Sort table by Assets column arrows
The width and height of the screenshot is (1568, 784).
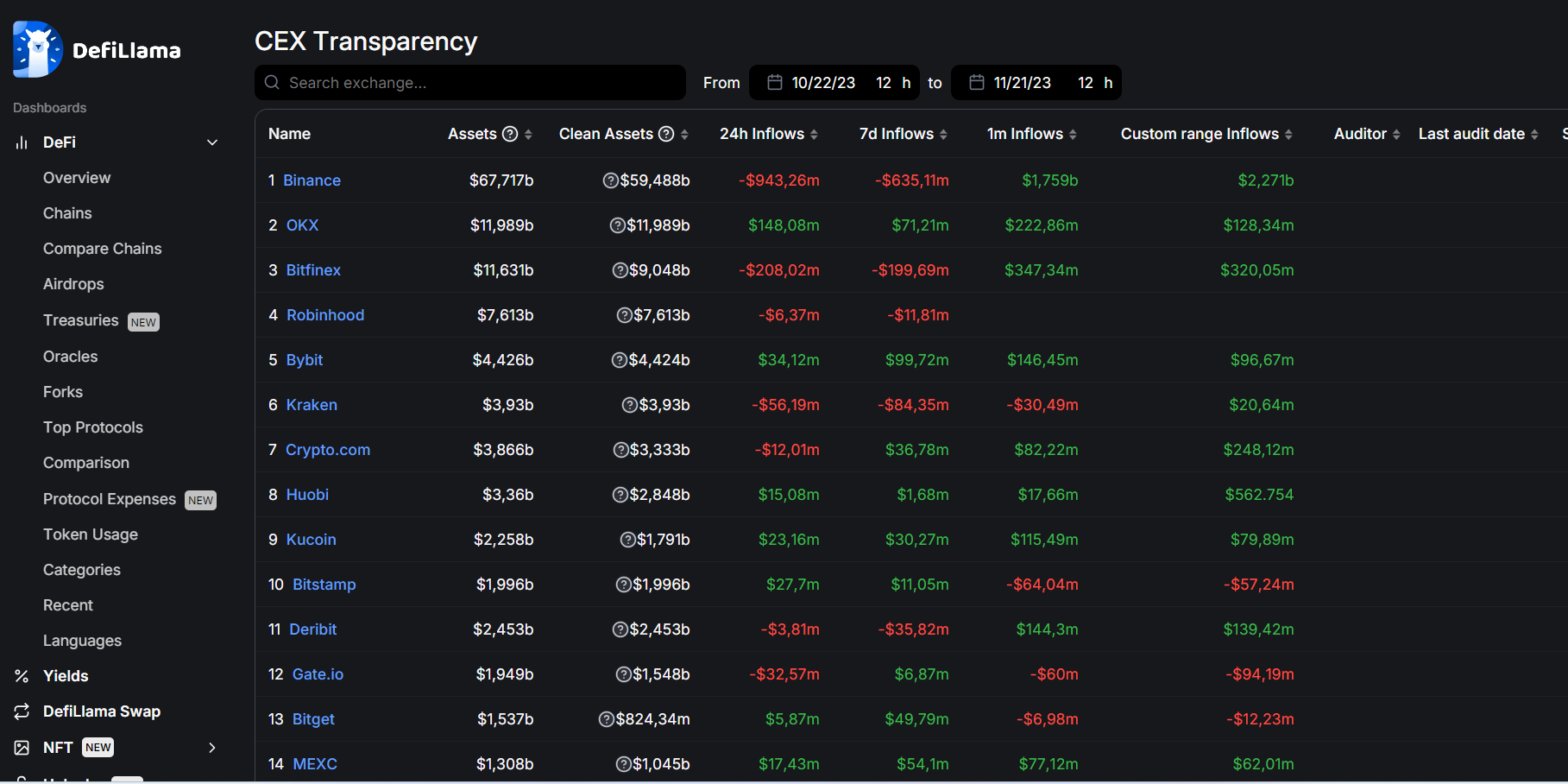(x=528, y=135)
